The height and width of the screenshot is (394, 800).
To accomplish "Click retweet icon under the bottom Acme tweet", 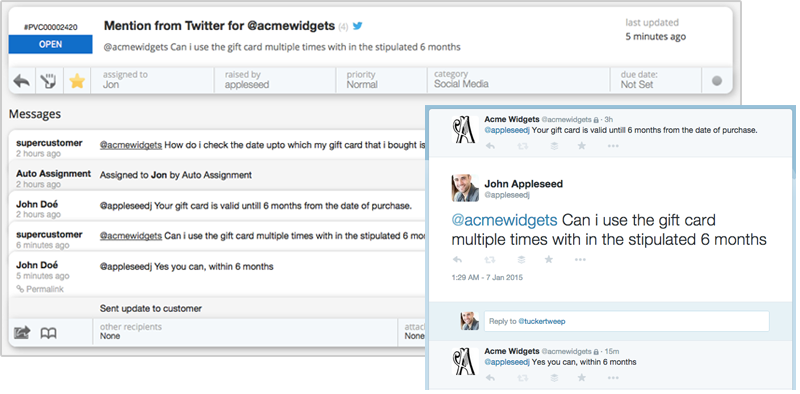I will click(523, 378).
